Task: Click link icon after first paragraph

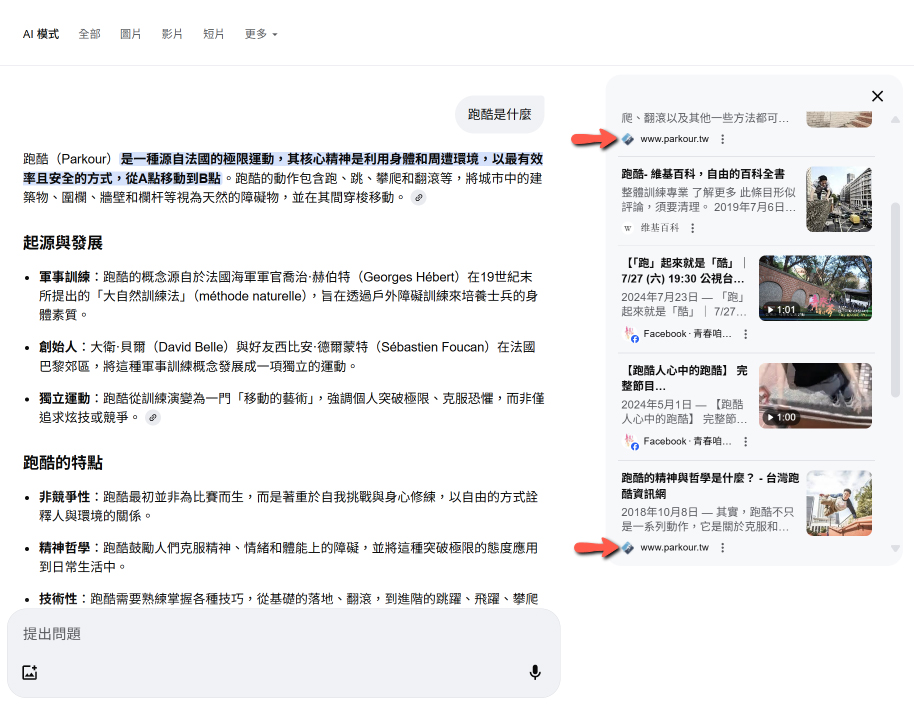Action: [x=419, y=198]
